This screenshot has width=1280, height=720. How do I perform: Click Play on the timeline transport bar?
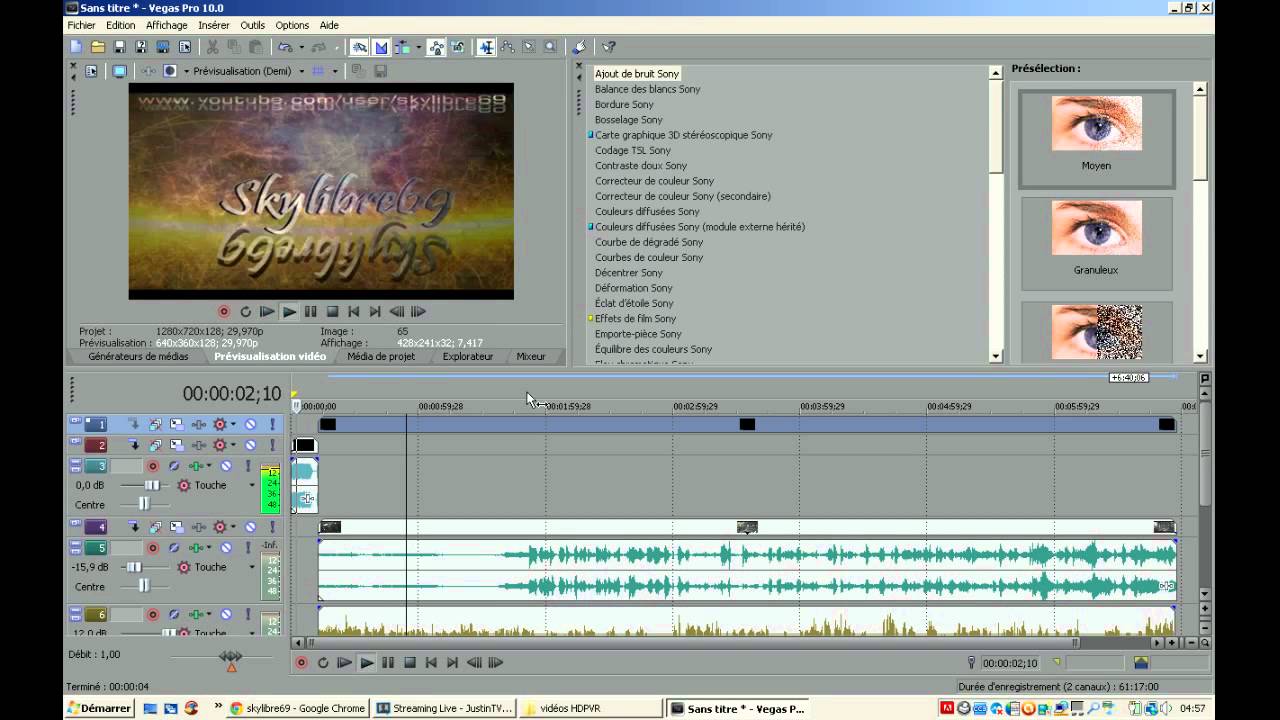click(367, 662)
